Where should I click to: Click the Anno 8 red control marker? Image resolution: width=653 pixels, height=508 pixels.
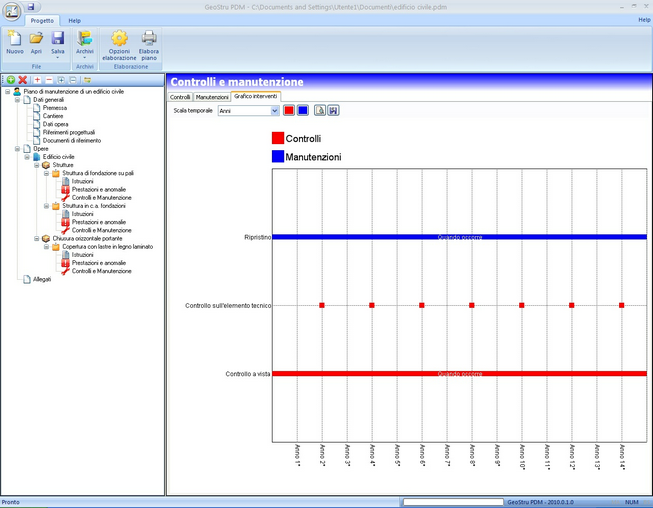471,305
